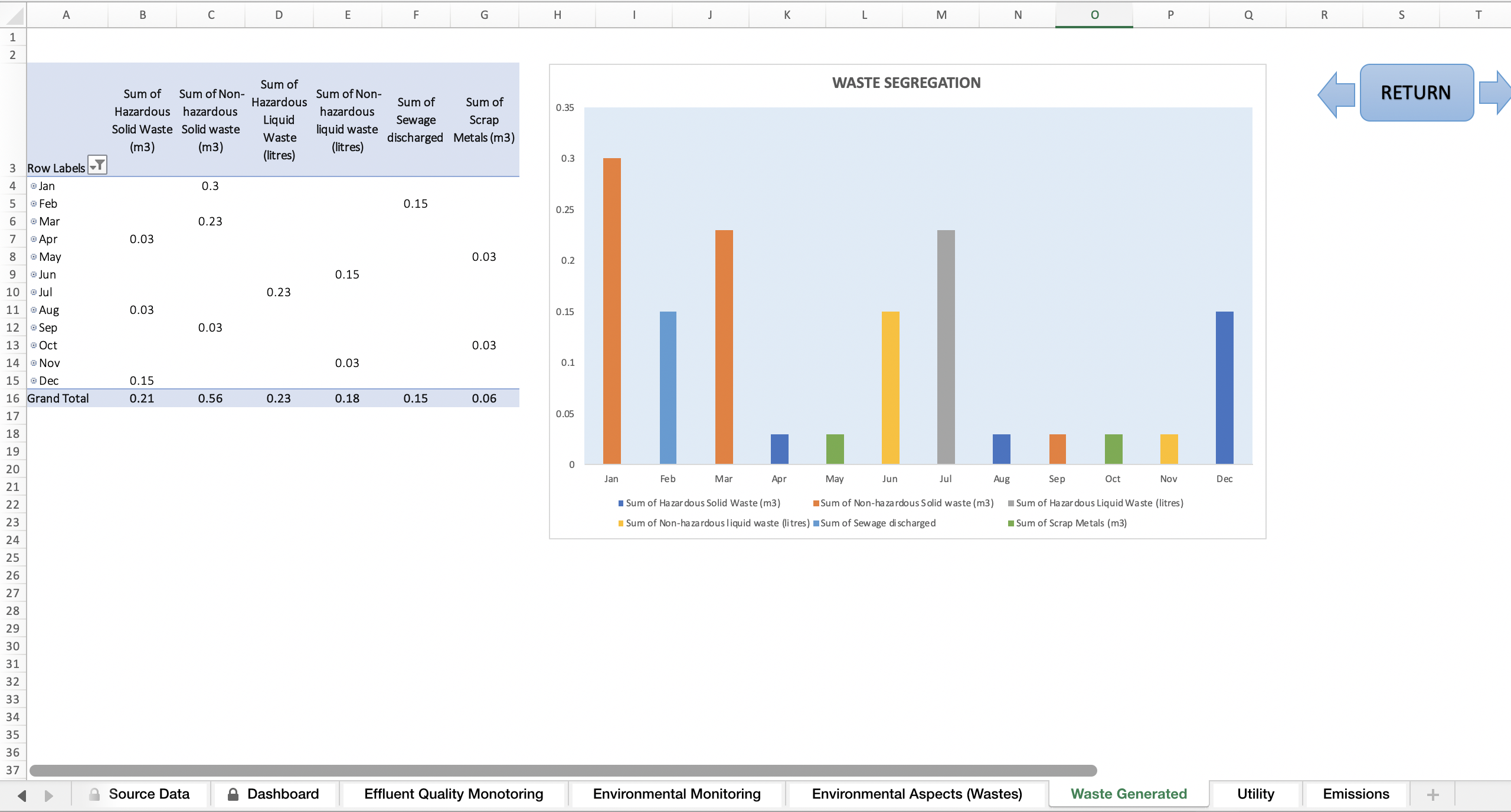The image size is (1511, 812).
Task: Select Sum of Sewage discharged header
Action: tap(416, 120)
